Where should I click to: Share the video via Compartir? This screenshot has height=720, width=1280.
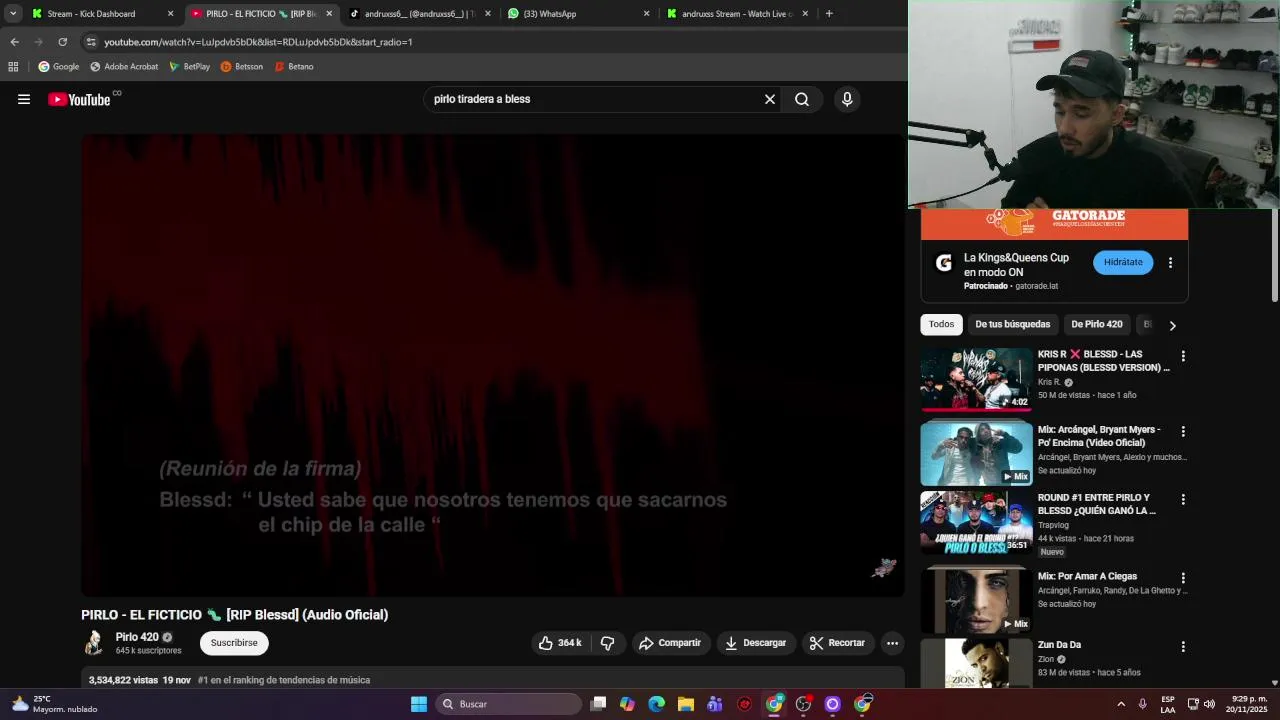[x=670, y=643]
